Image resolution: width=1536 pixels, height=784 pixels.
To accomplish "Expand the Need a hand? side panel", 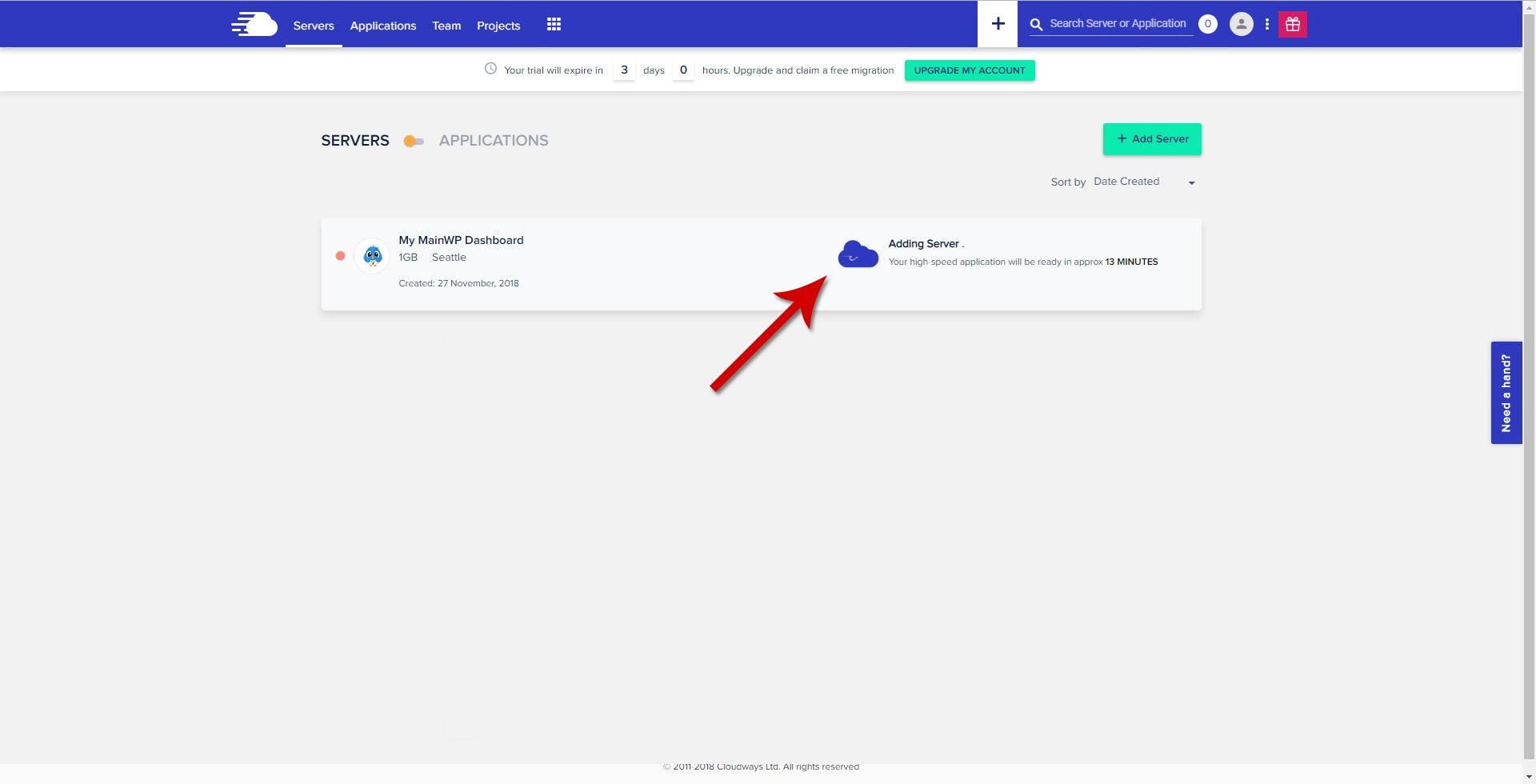I will click(x=1506, y=392).
